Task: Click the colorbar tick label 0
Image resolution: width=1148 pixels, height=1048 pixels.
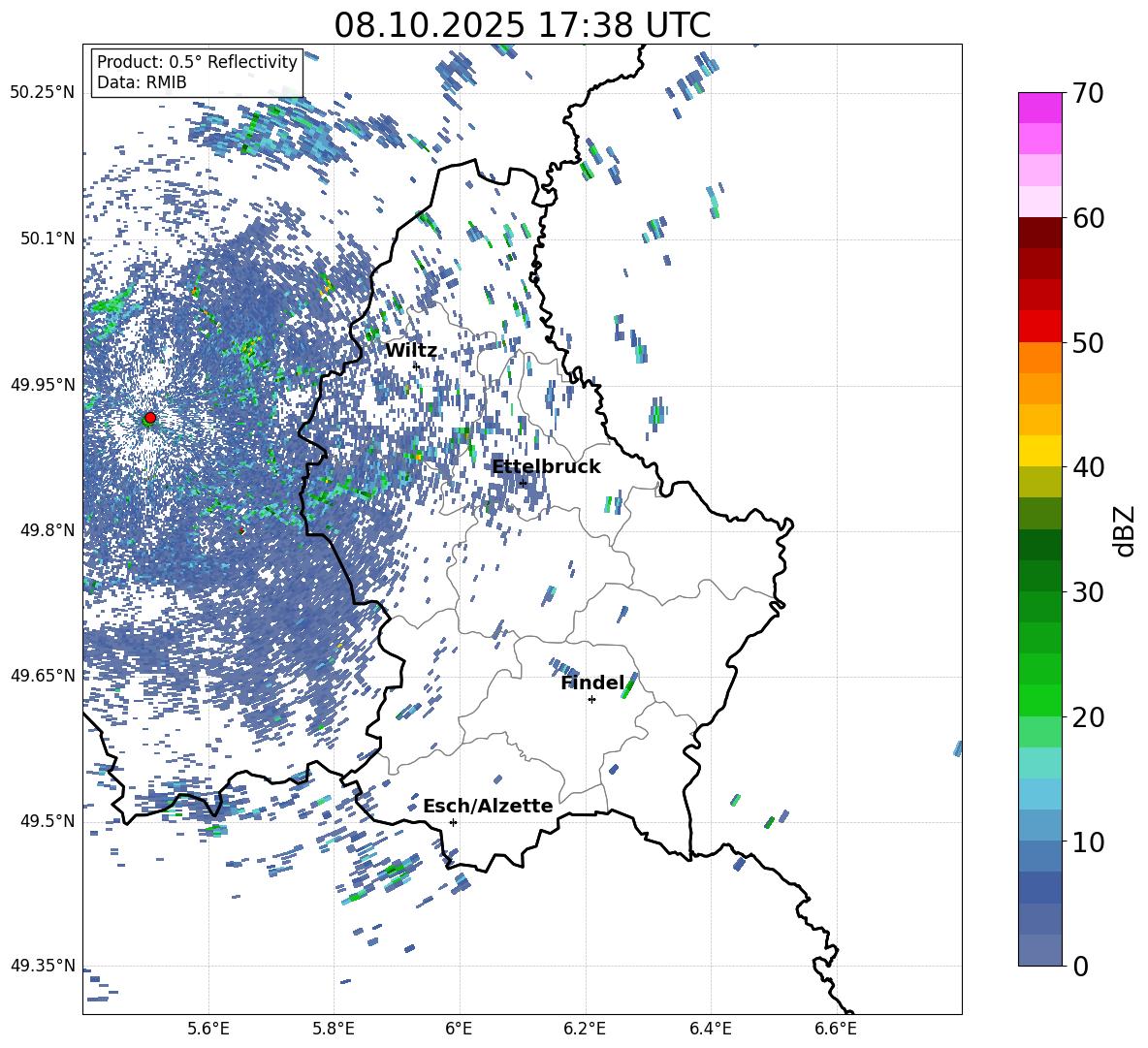Action: tap(1080, 966)
